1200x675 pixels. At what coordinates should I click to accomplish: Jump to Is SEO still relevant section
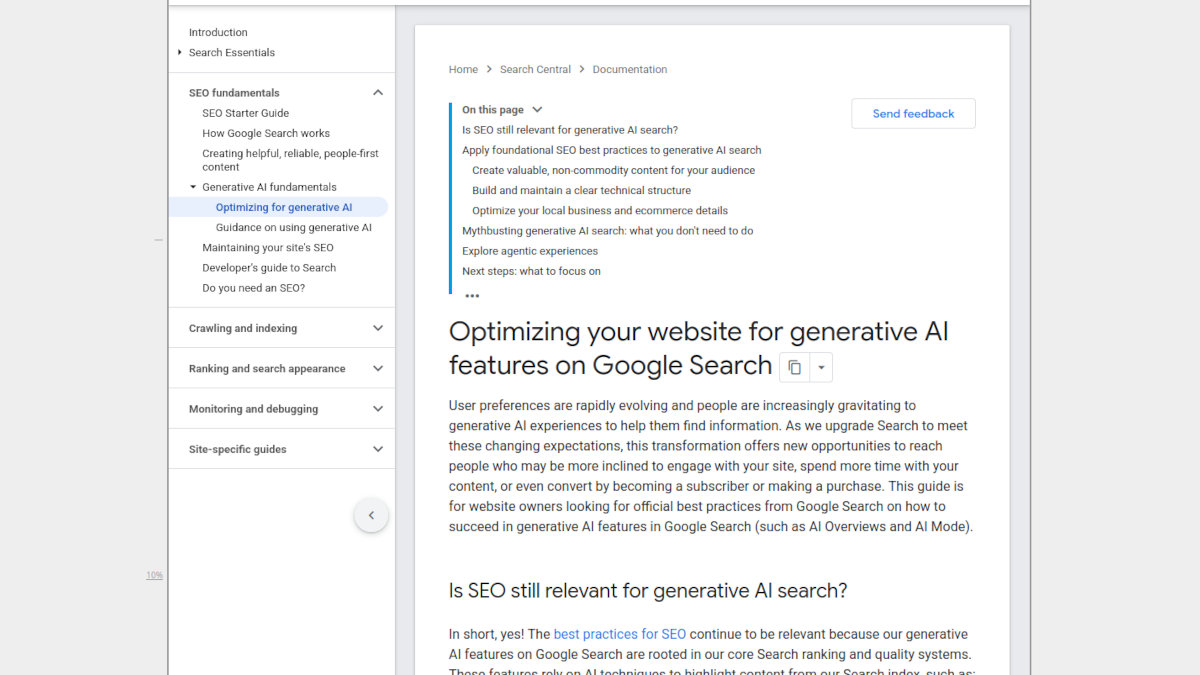click(570, 130)
